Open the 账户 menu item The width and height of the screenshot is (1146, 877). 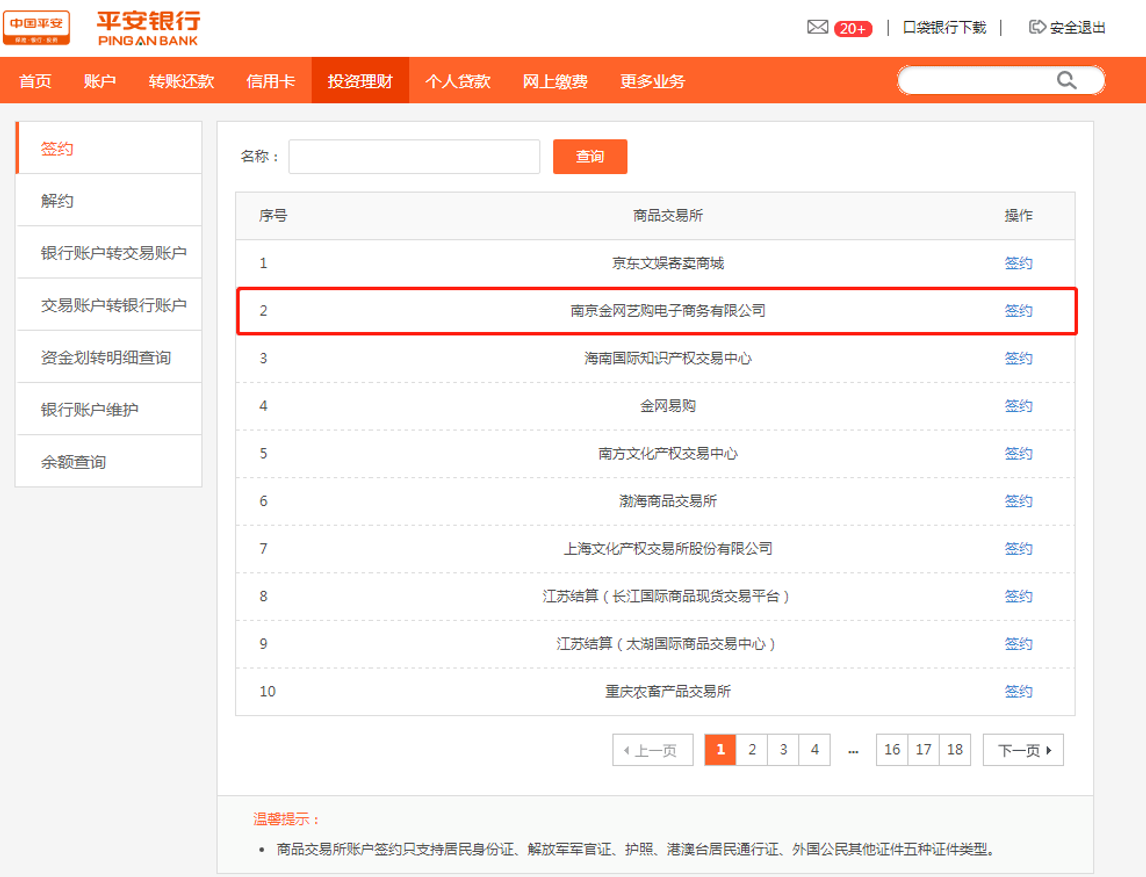pos(100,81)
